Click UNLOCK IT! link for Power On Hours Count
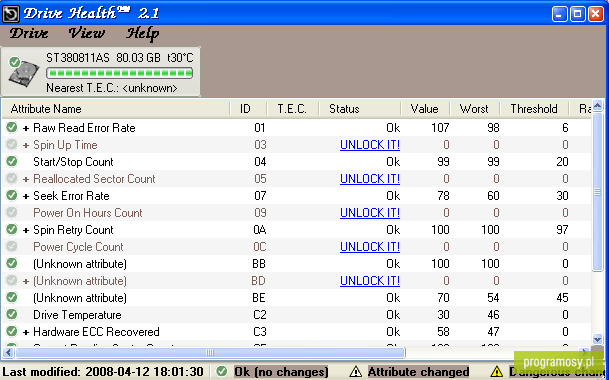 click(370, 213)
